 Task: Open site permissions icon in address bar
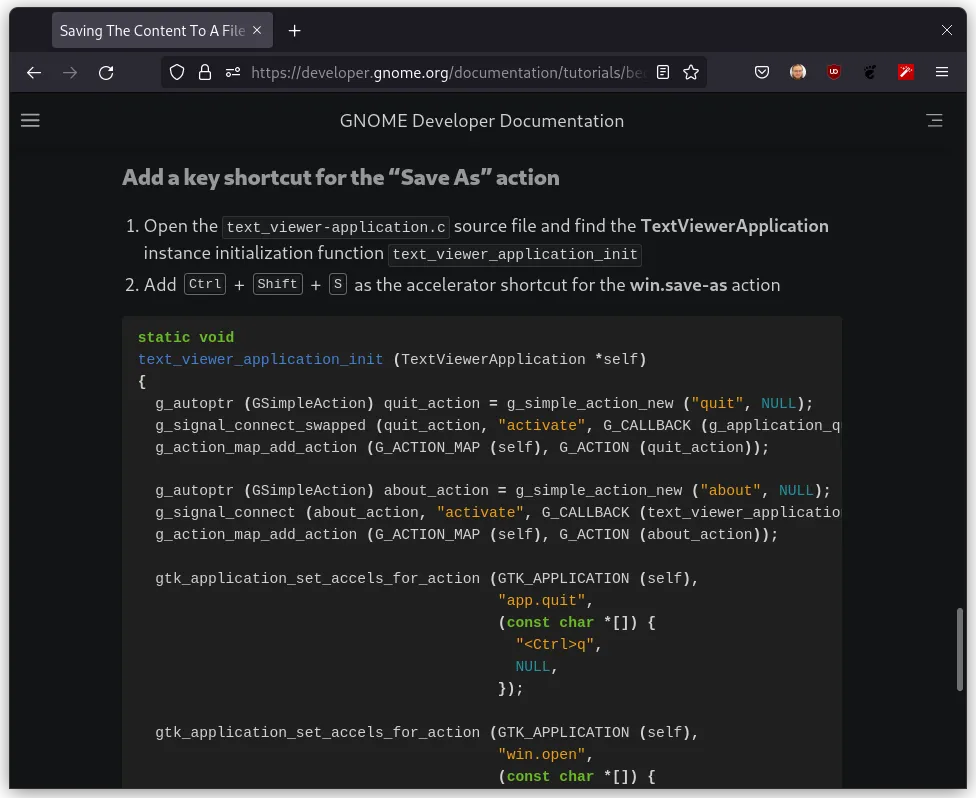tap(233, 72)
